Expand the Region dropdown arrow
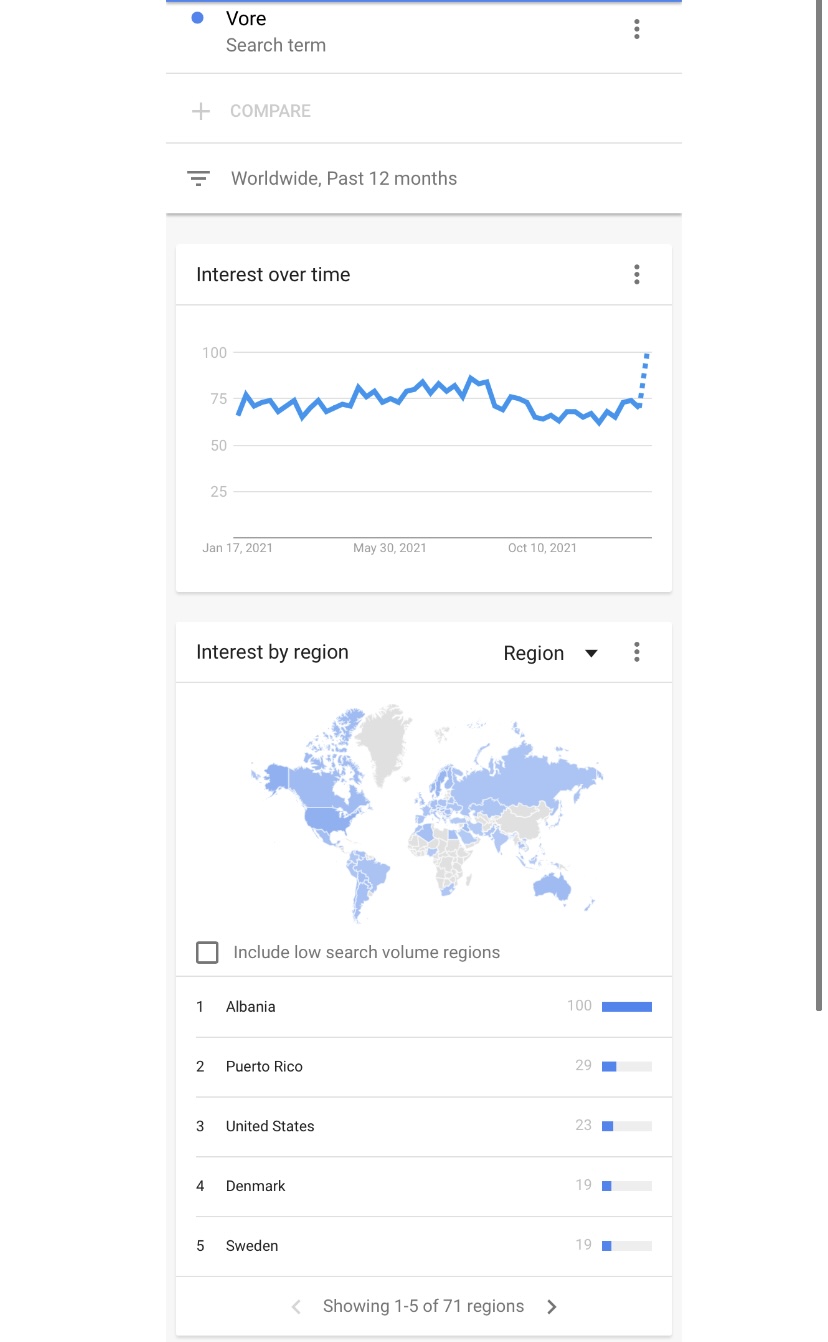Image resolution: width=828 pixels, height=1342 pixels. click(591, 653)
